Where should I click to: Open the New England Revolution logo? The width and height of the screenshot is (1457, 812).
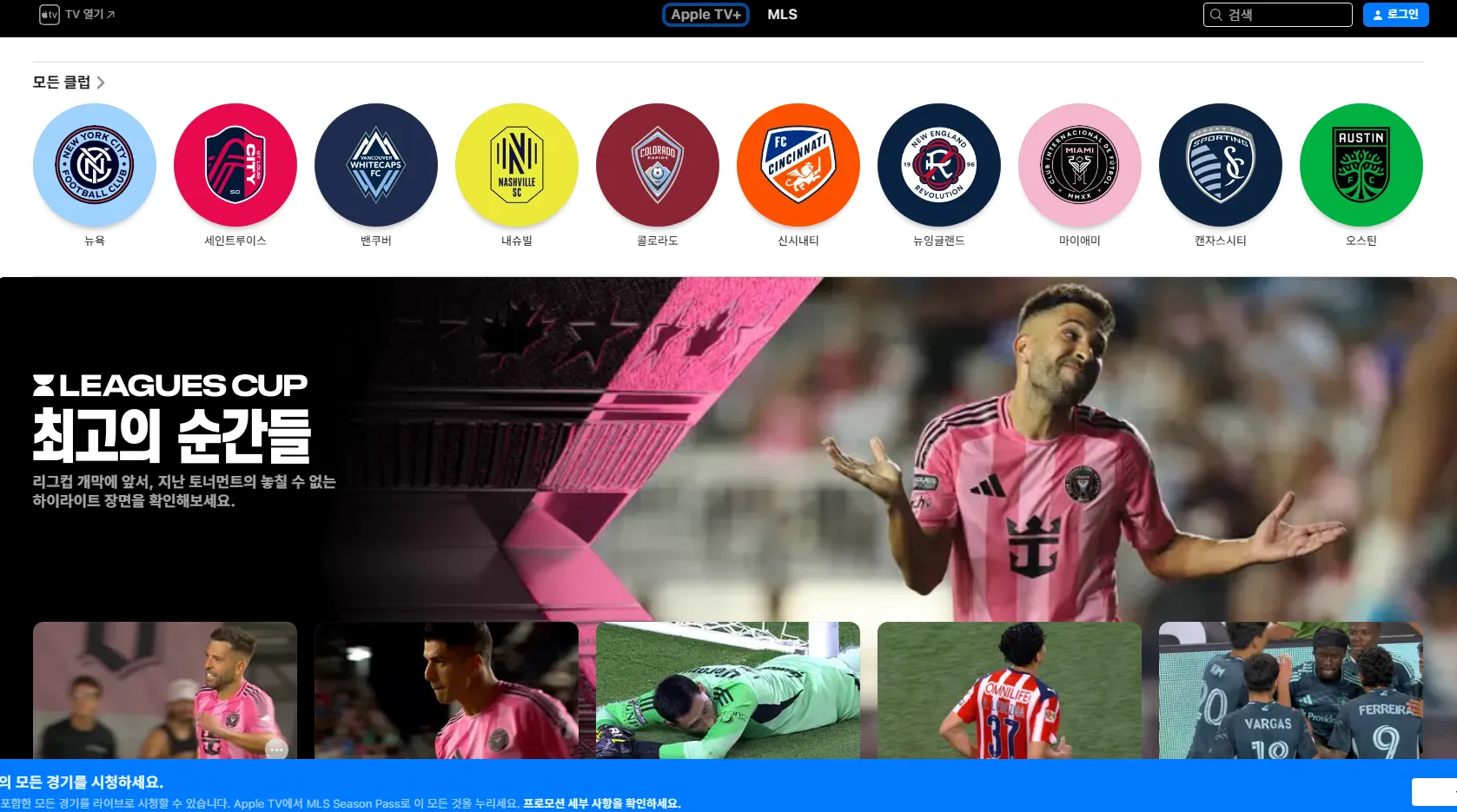(x=939, y=165)
